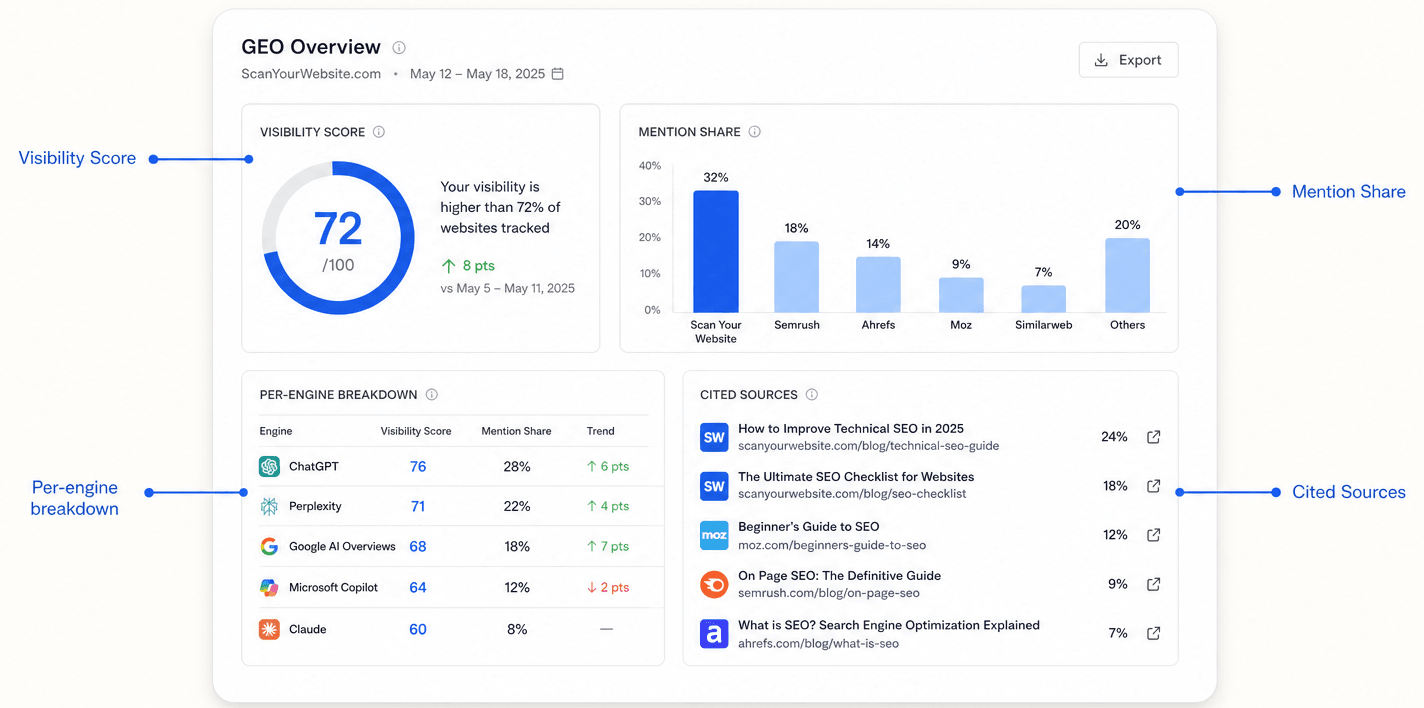Click the ChatGPT engine icon
Viewport: 1424px width, 708px height.
269,467
